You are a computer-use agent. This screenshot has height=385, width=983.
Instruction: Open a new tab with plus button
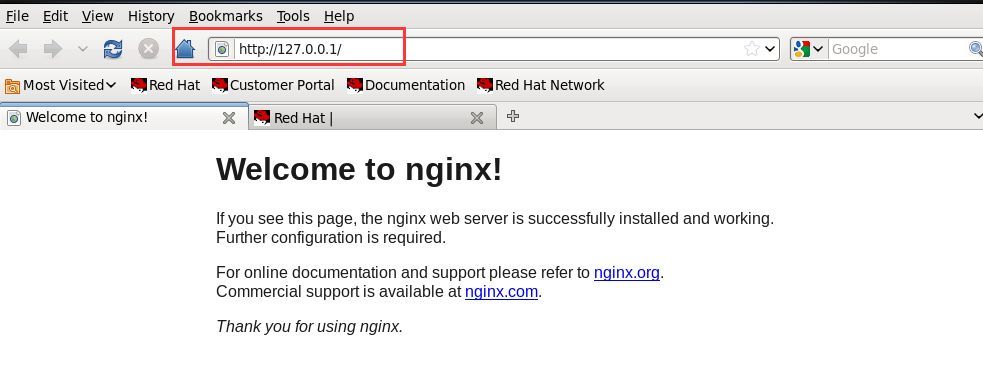click(513, 116)
